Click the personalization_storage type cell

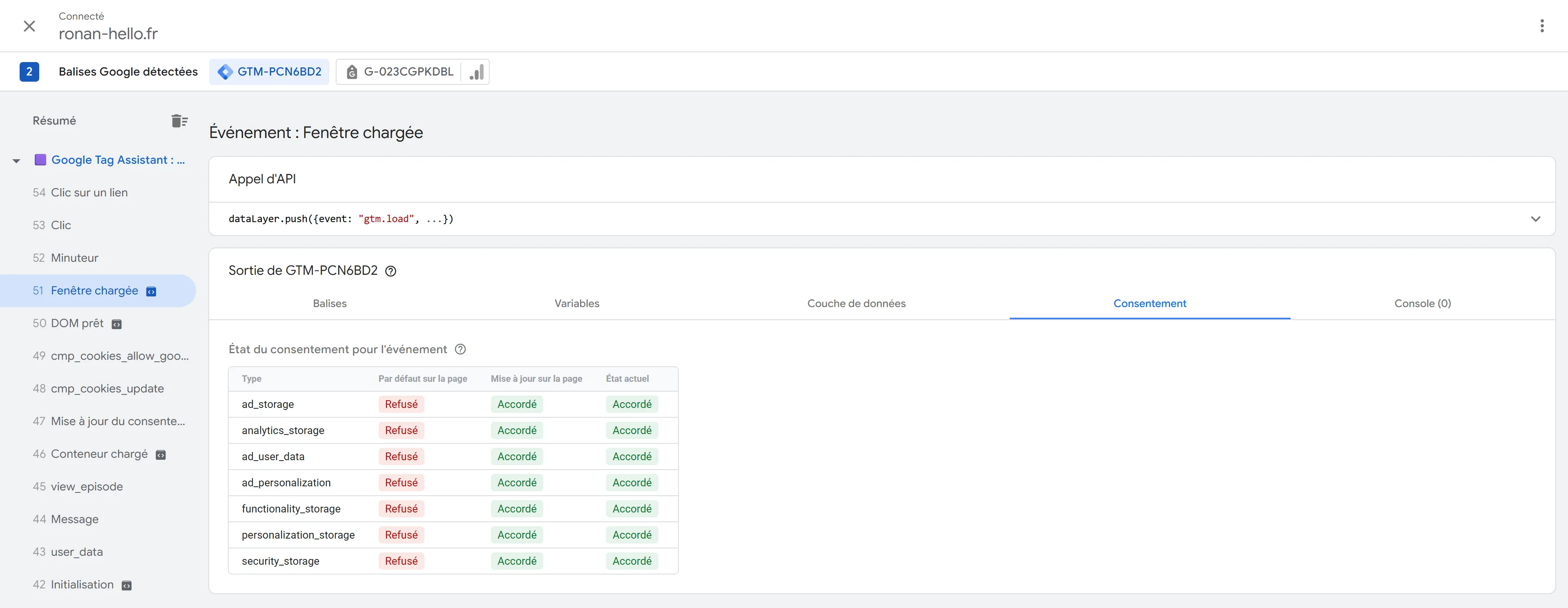(x=298, y=535)
